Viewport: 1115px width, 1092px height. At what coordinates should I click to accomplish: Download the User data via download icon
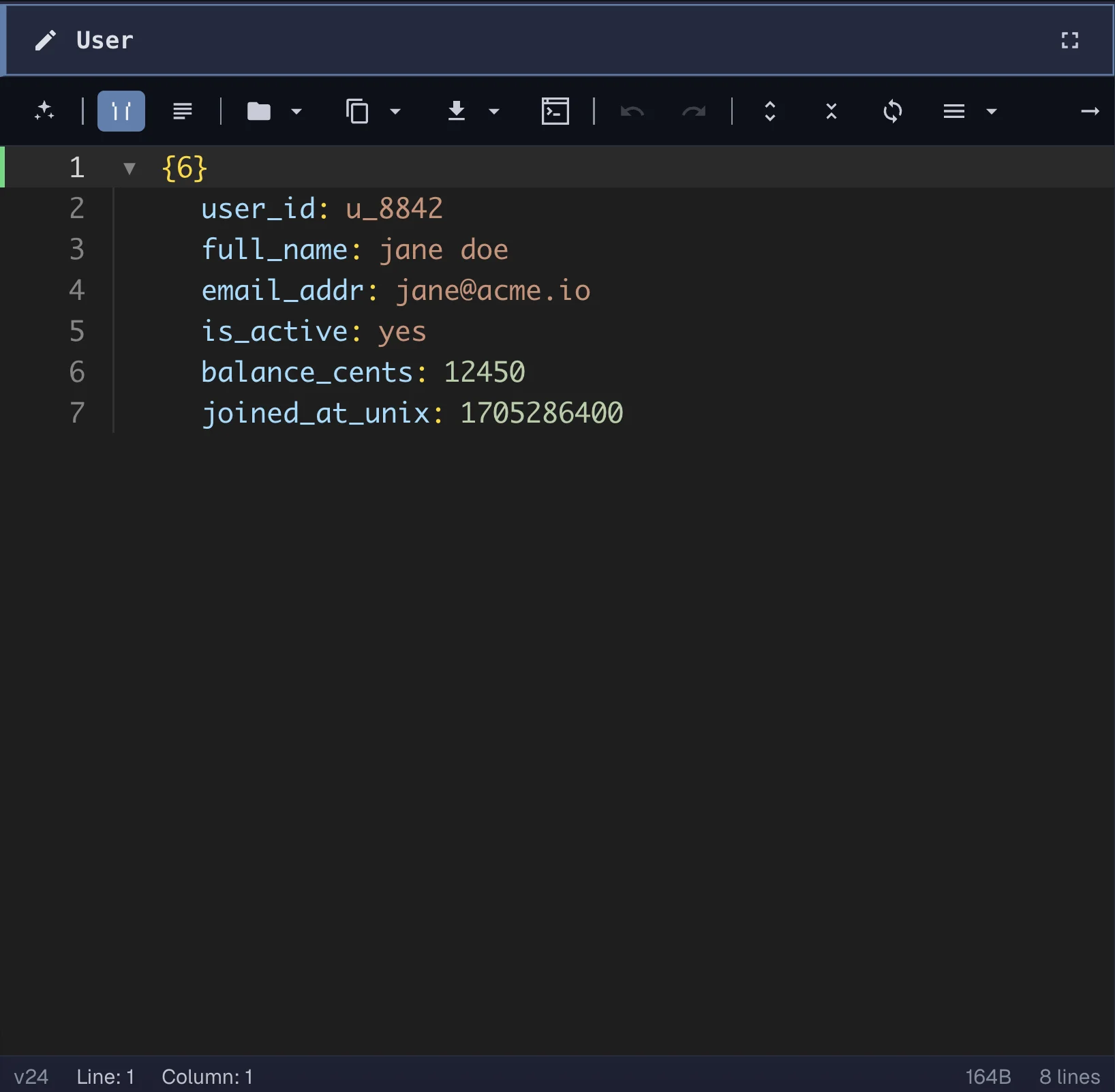(x=457, y=111)
